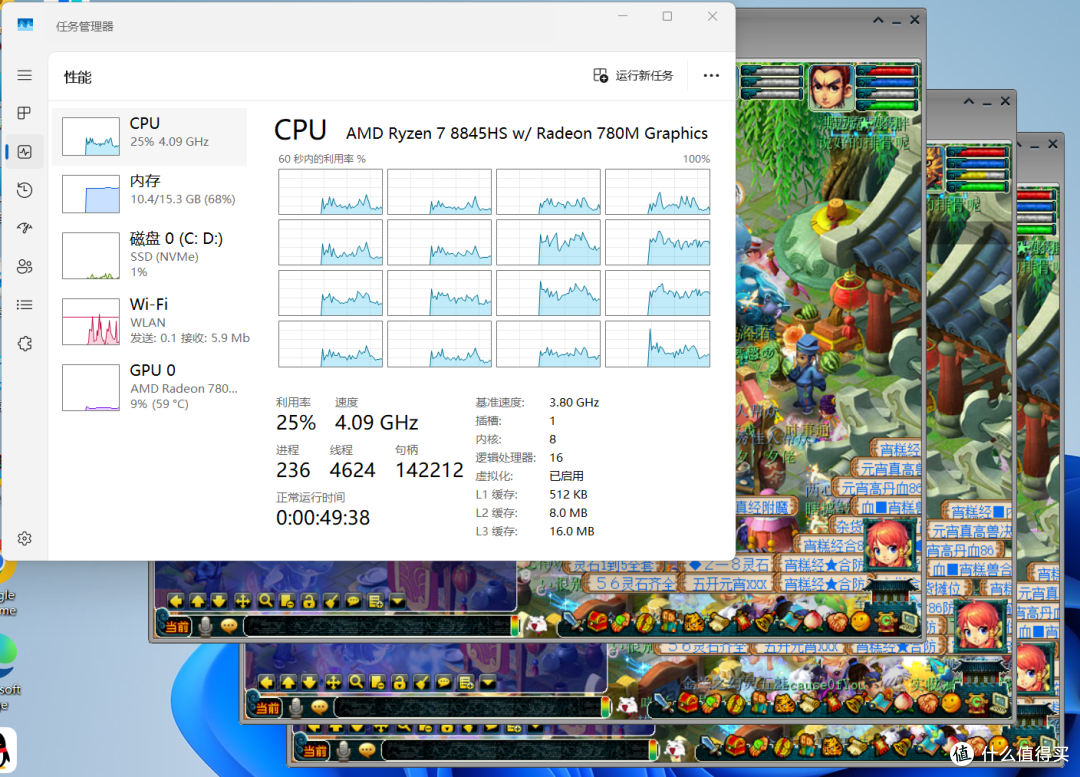
Task: Toggle the second game's microphone icon
Action: click(296, 707)
